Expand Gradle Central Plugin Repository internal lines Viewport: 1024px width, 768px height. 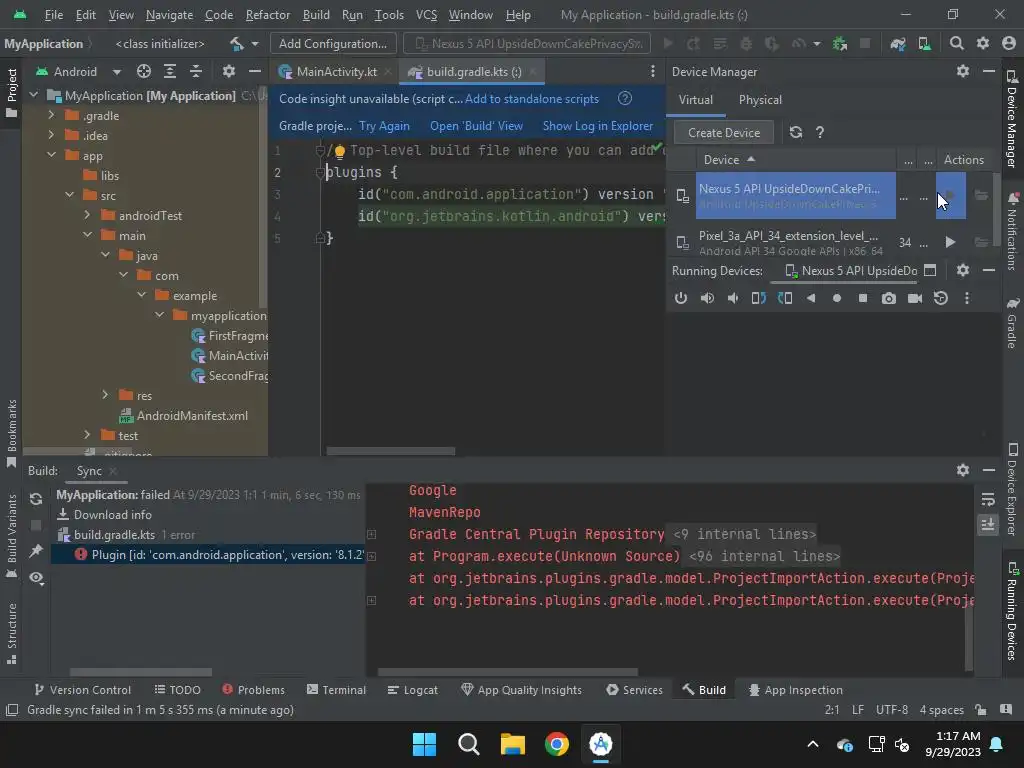[372, 534]
